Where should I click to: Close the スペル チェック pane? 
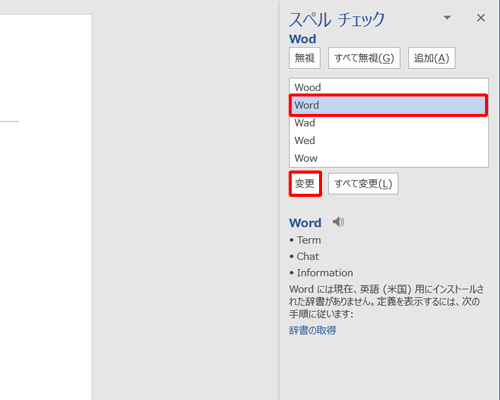(x=481, y=18)
